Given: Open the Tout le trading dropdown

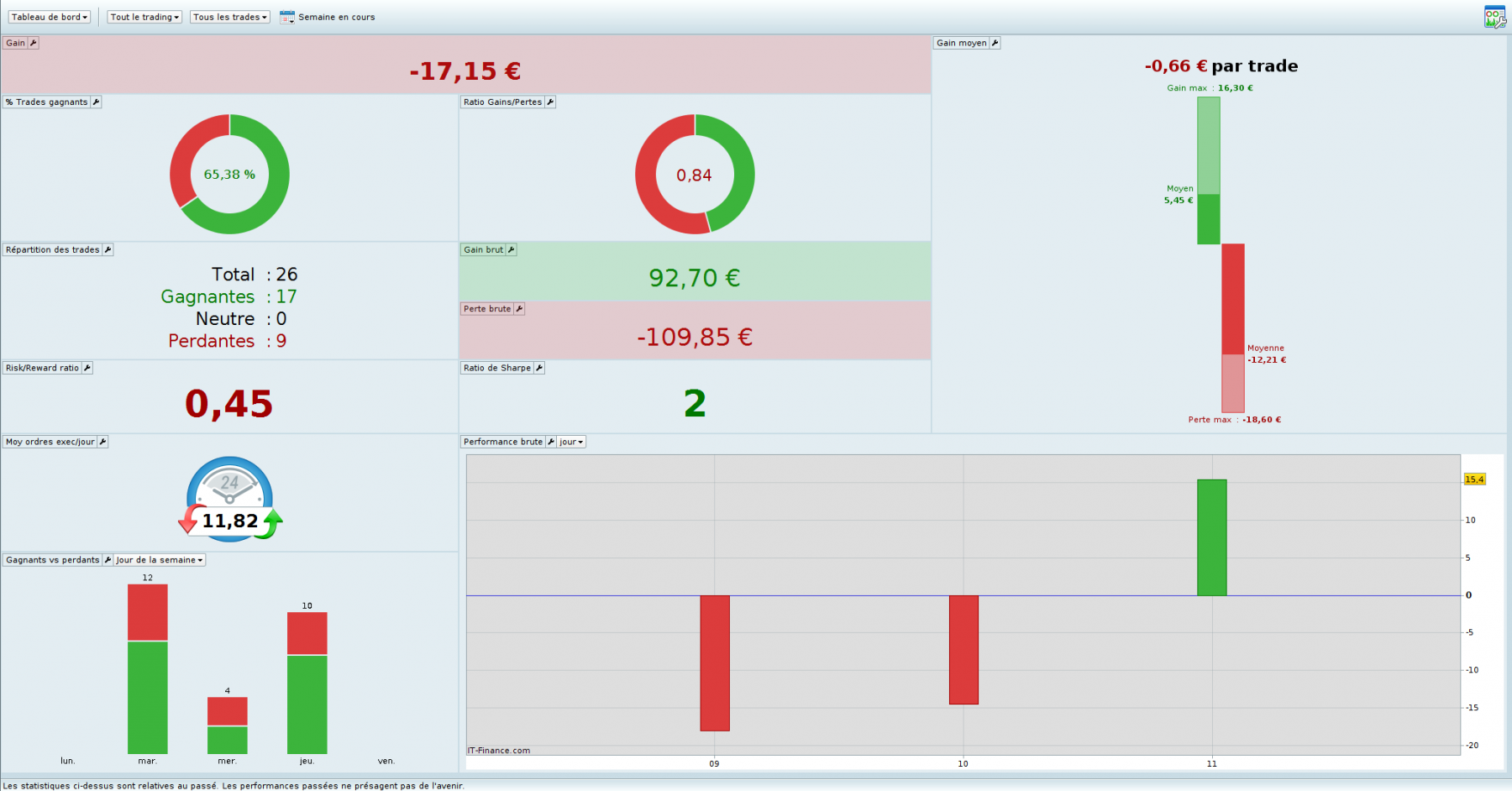Looking at the screenshot, I should coord(144,17).
